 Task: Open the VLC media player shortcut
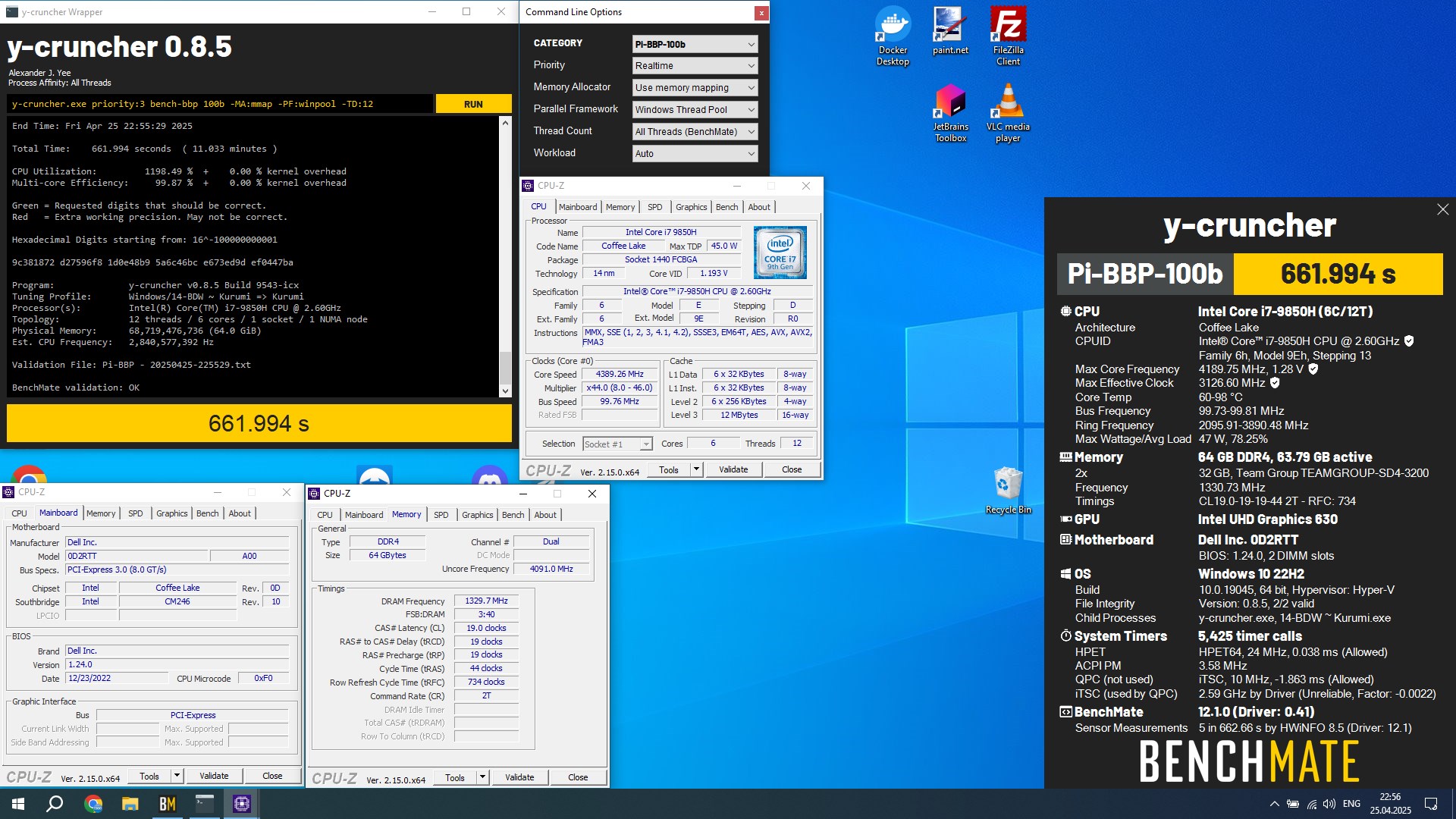[1008, 113]
